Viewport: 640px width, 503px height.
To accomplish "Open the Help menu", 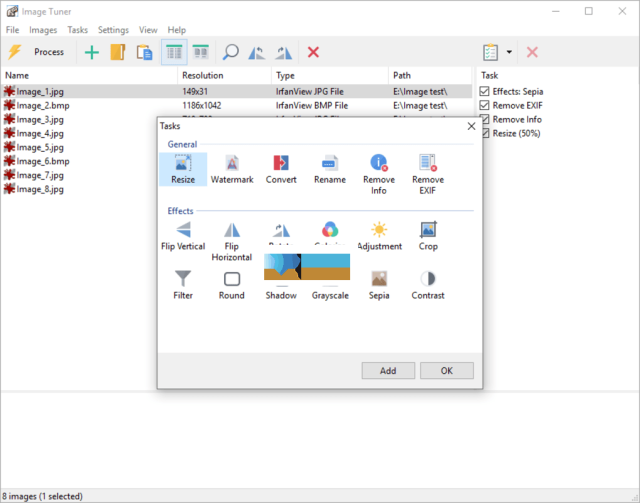I will tap(176, 30).
